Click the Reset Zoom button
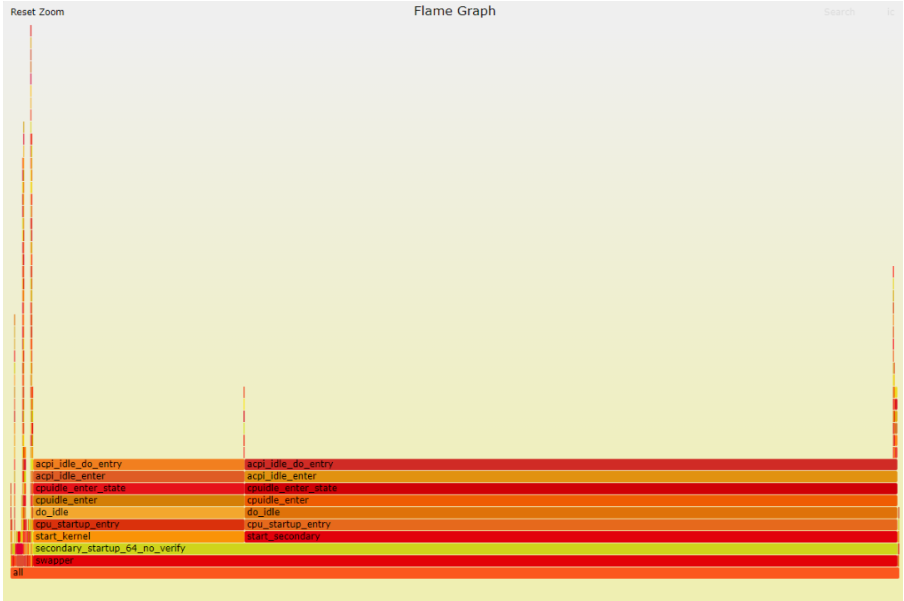 [x=37, y=12]
